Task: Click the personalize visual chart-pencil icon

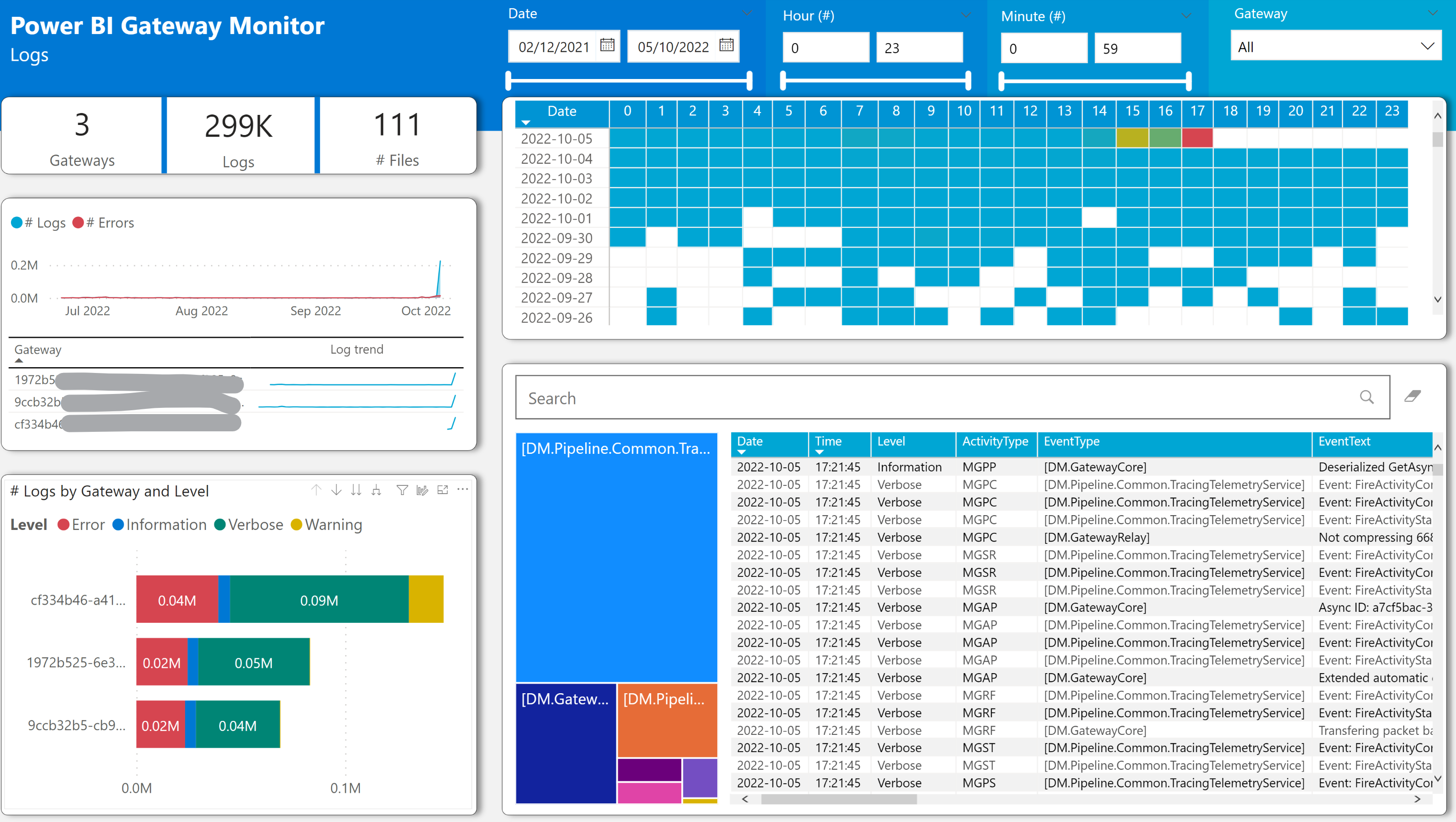Action: (x=422, y=490)
